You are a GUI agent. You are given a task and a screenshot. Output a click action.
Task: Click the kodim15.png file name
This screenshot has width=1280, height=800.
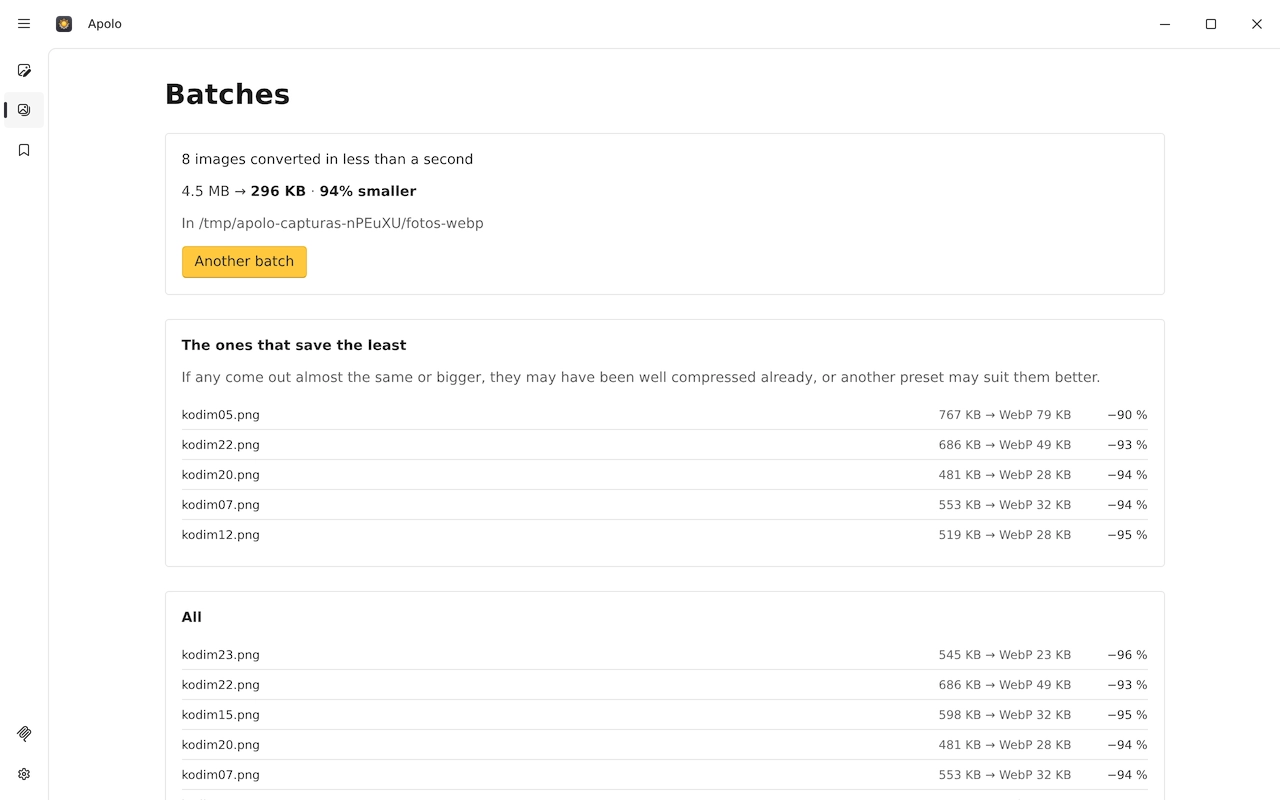tap(221, 715)
